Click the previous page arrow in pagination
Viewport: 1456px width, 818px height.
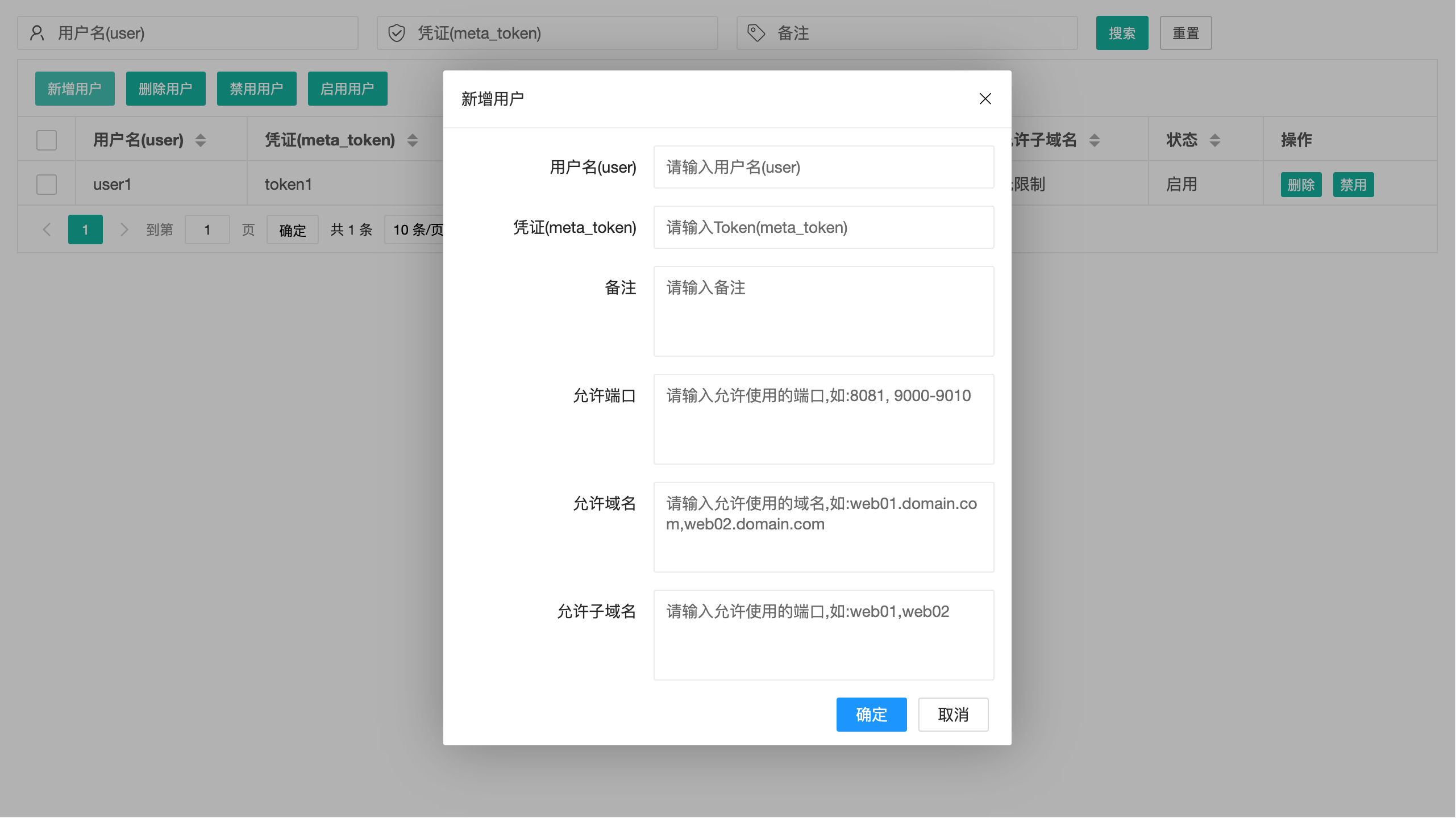[47, 229]
